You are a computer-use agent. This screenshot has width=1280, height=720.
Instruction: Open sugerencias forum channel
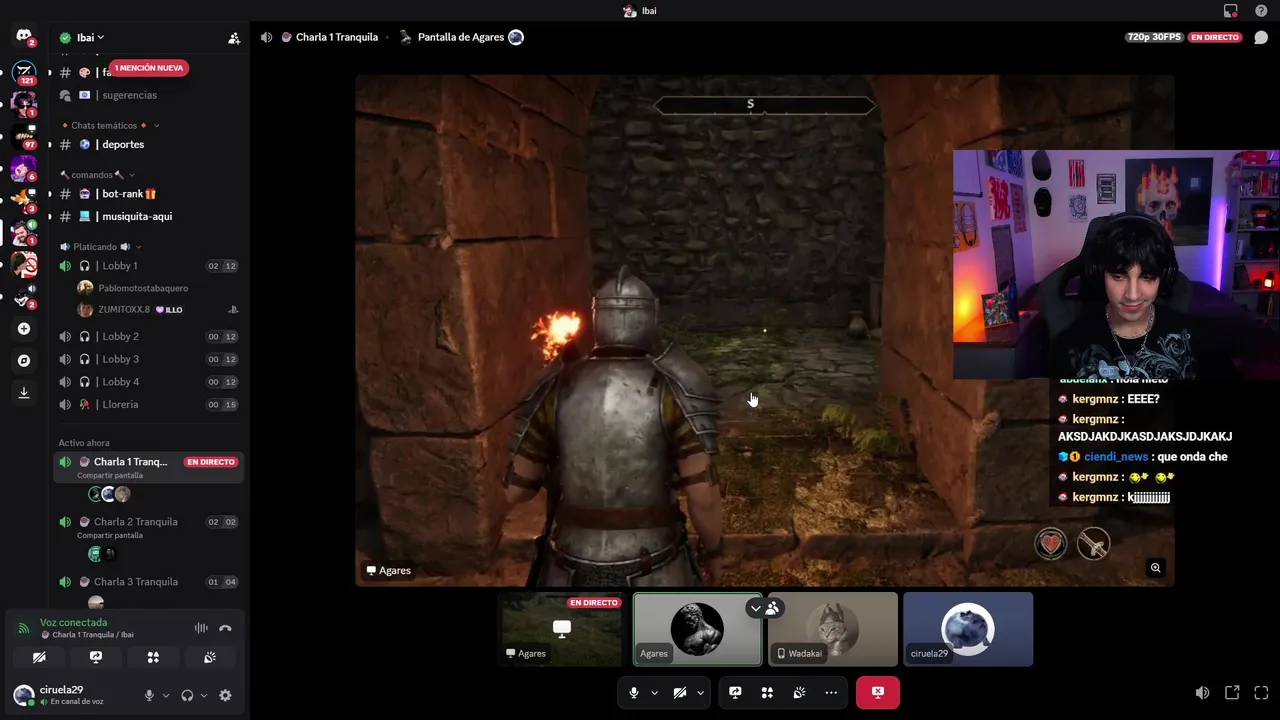tap(149, 95)
